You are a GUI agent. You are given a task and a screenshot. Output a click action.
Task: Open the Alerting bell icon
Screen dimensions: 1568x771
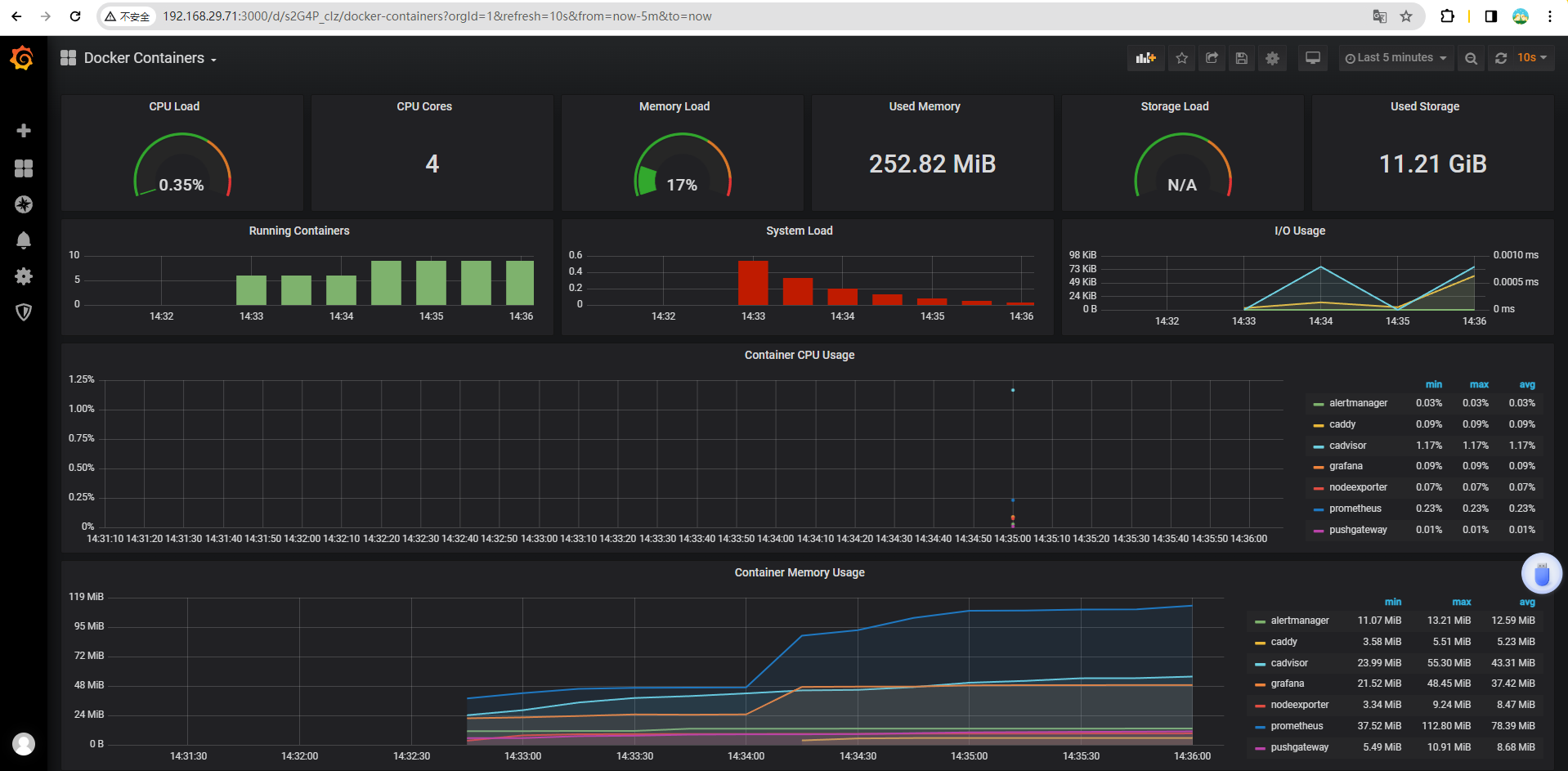click(24, 240)
